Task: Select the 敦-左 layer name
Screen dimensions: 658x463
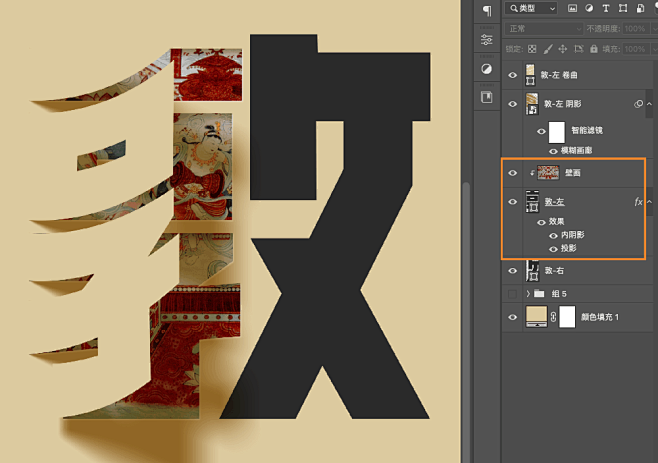Action: tap(554, 202)
